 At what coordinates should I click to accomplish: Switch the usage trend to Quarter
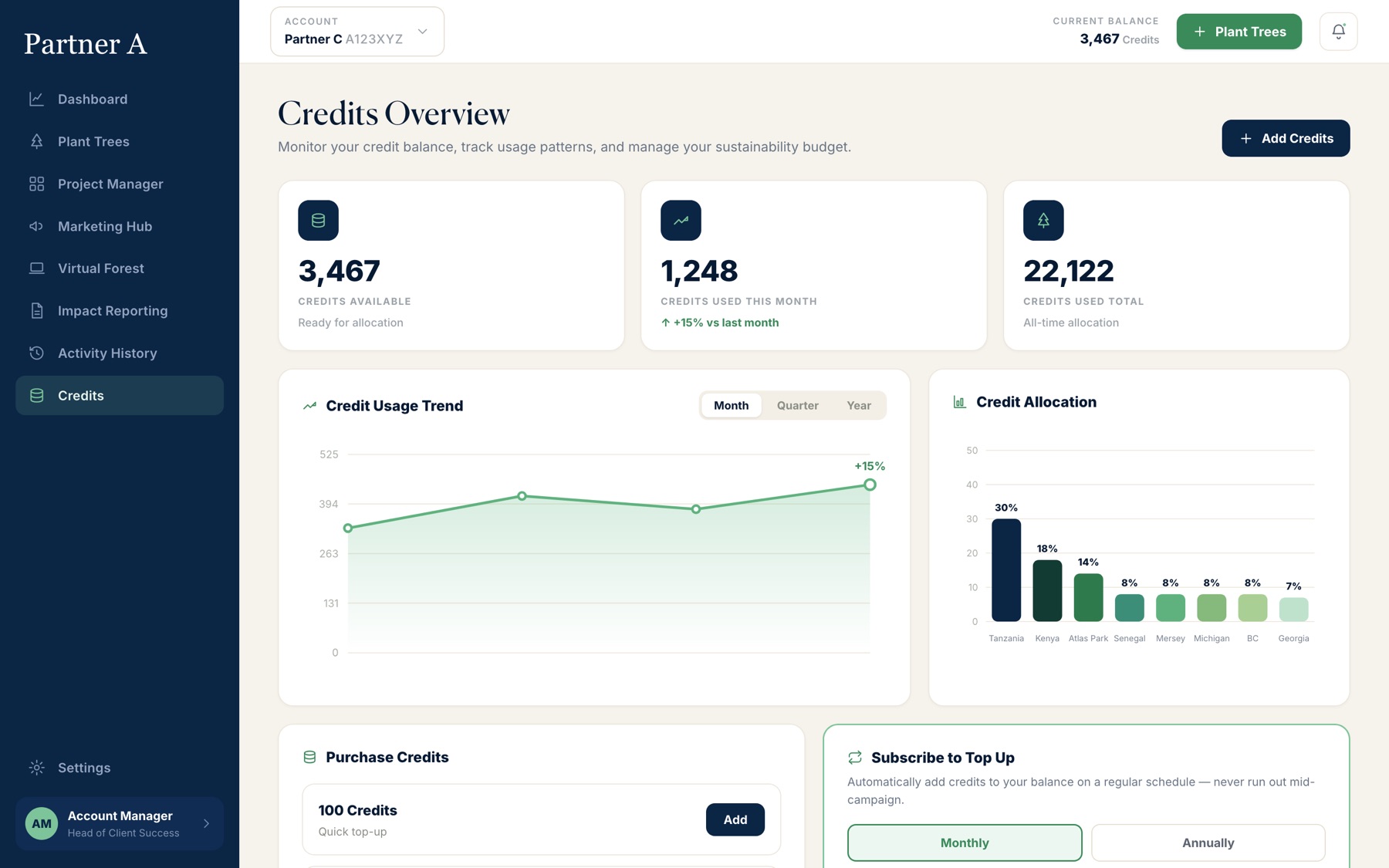[797, 406]
